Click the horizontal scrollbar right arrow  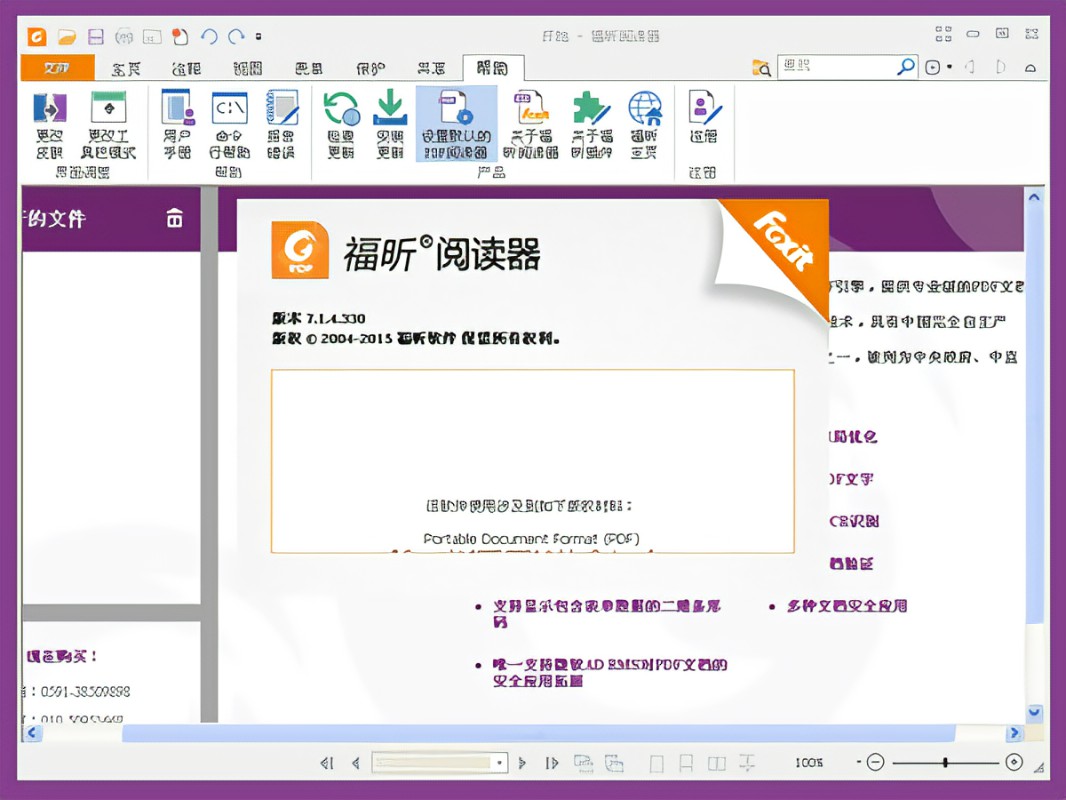1014,733
